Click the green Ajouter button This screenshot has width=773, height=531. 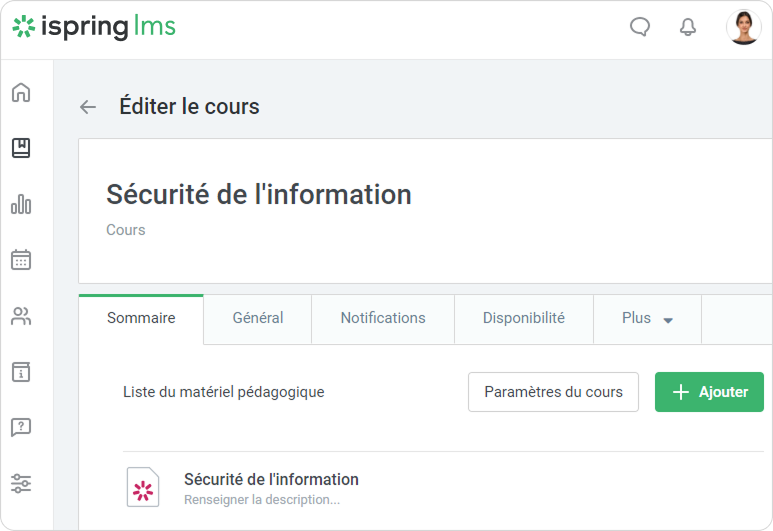[x=709, y=392]
